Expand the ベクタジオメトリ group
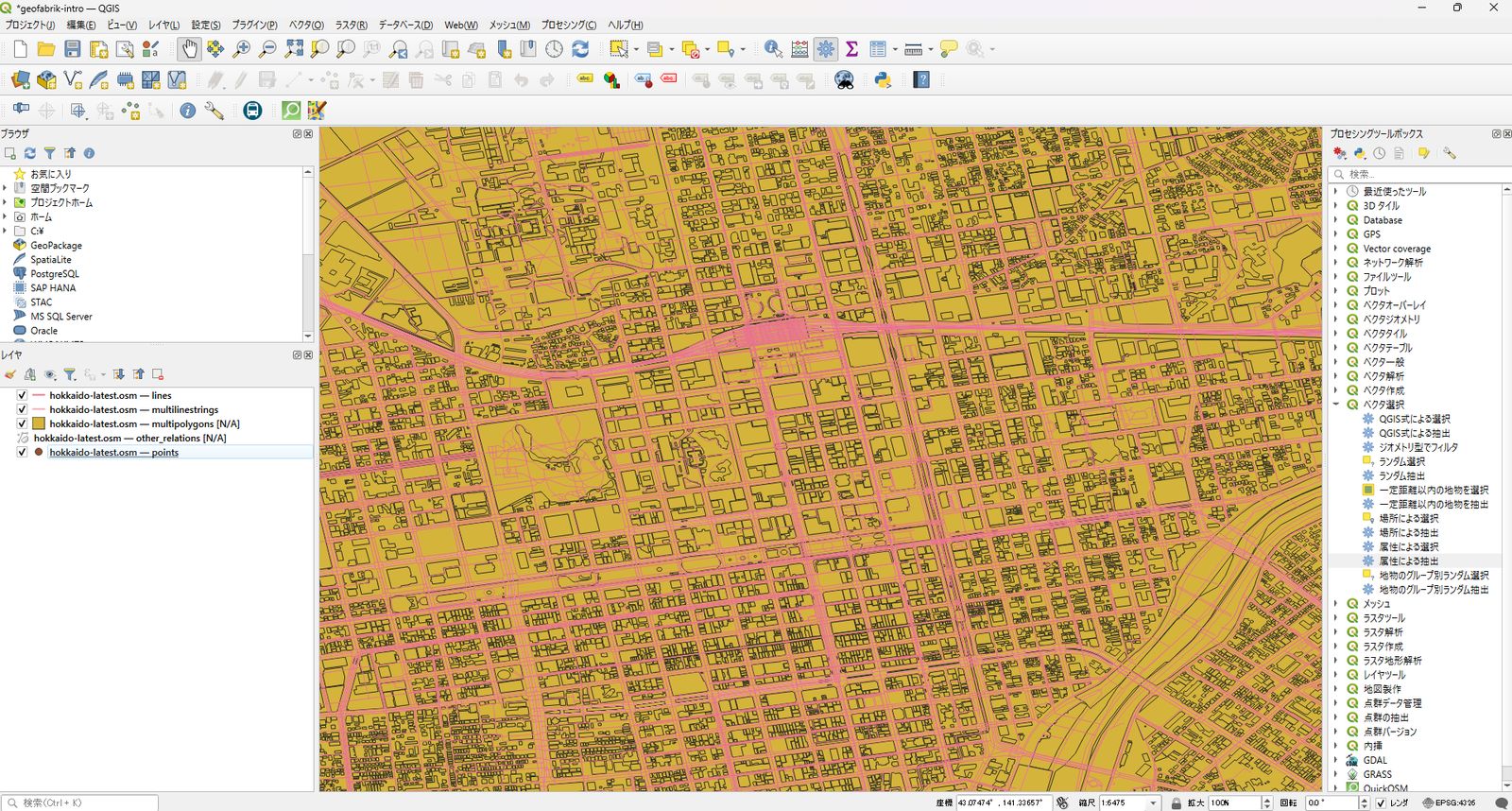Viewport: 1512px width, 811px height. (x=1336, y=319)
